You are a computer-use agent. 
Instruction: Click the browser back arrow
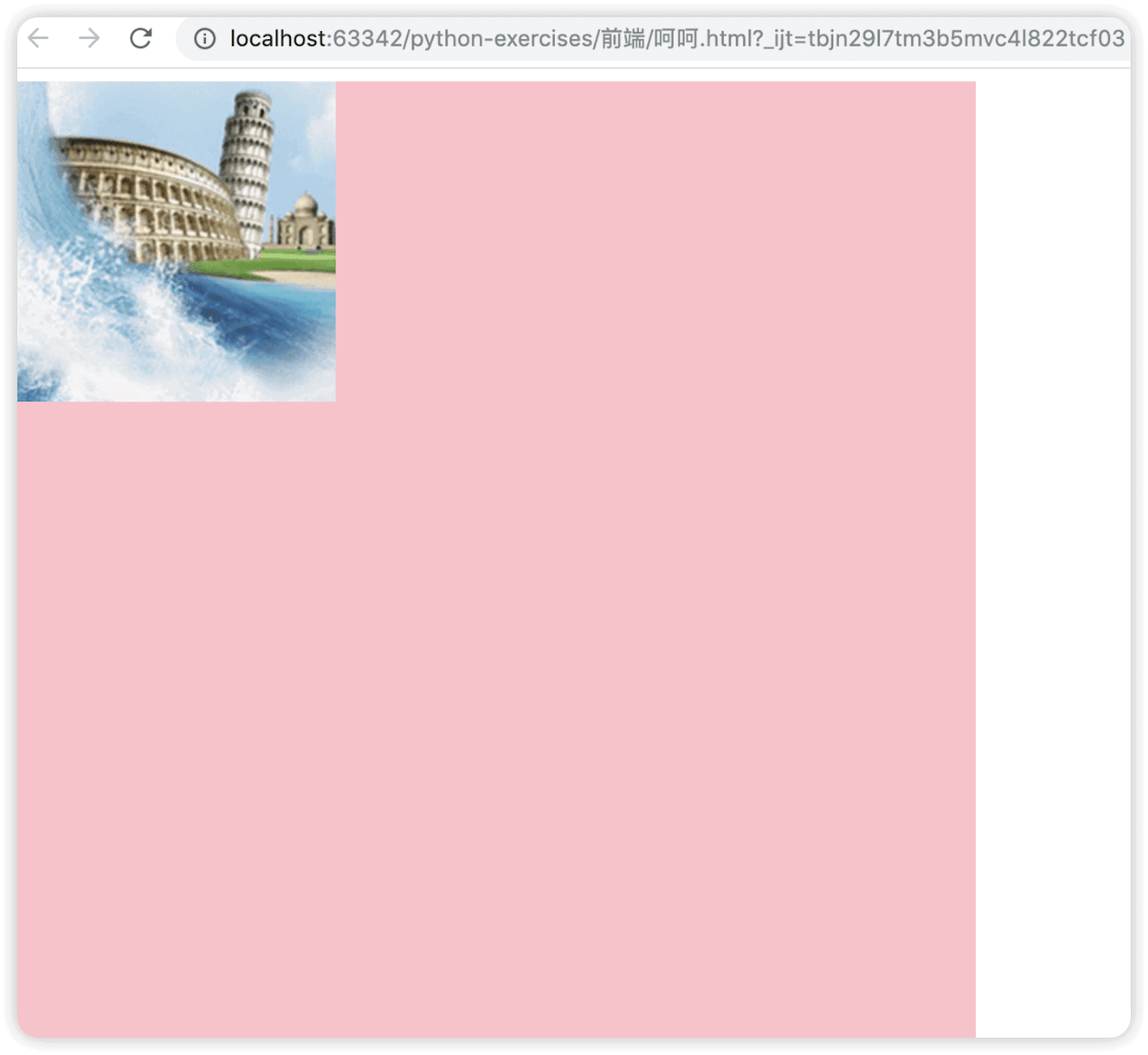click(x=39, y=39)
